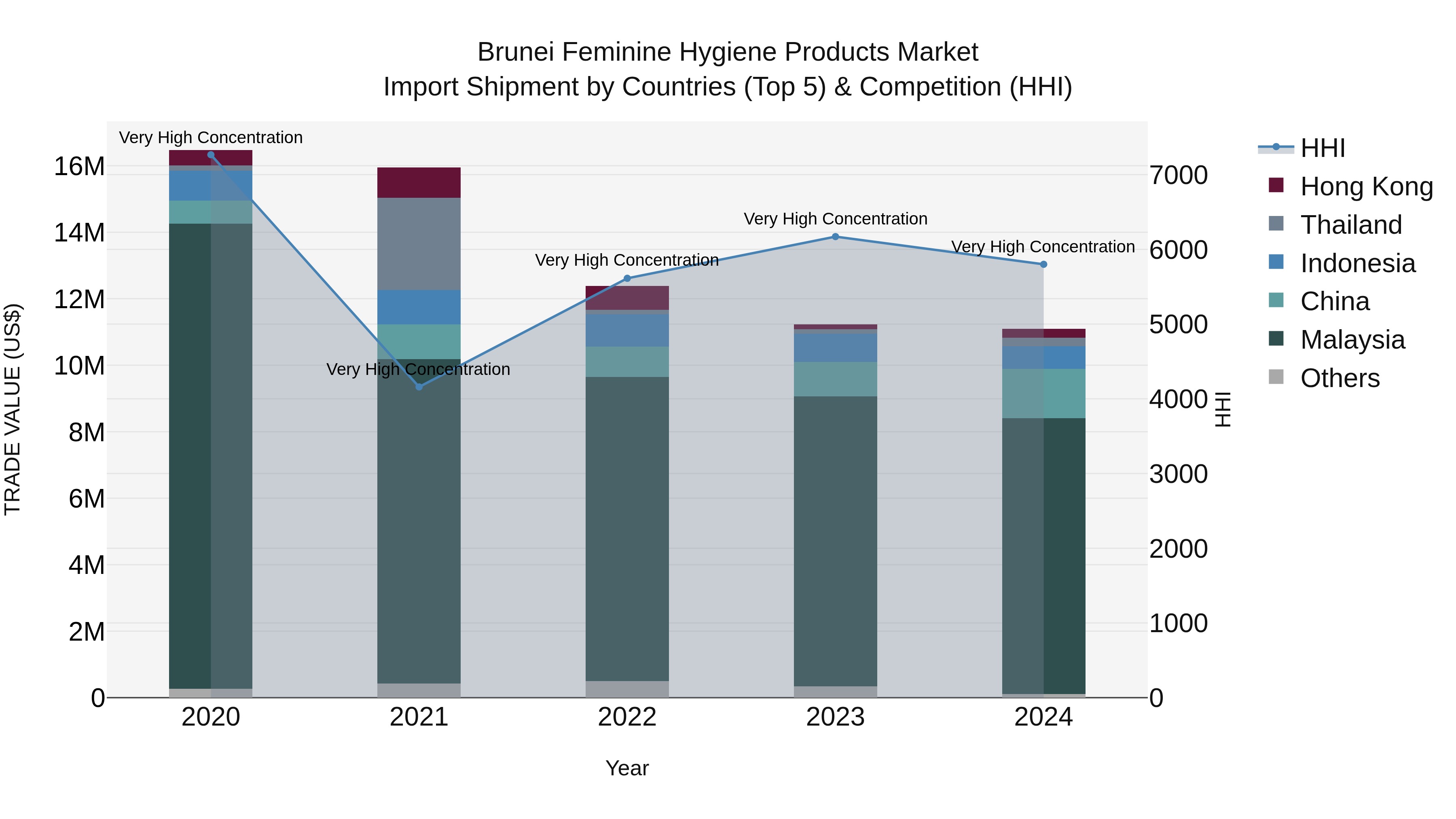Select the Indonesia bar segment for 2021
Image resolution: width=1456 pixels, height=819 pixels.
[419, 307]
